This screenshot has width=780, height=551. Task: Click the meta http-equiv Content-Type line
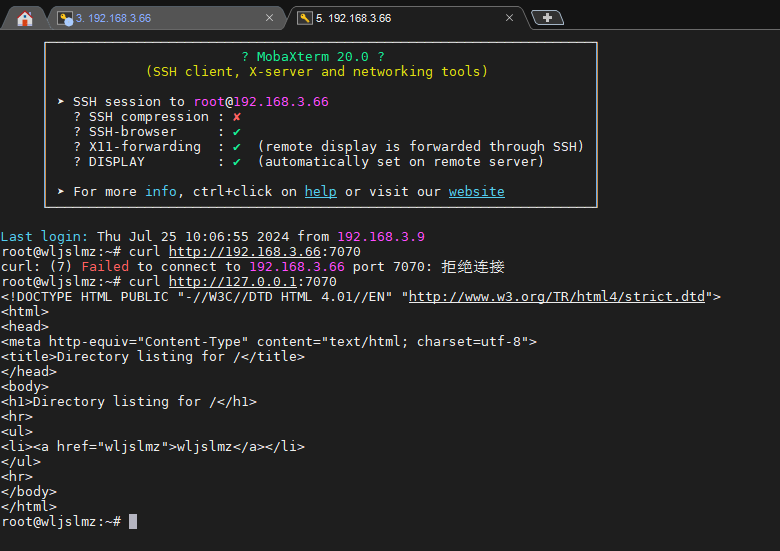pyautogui.click(x=269, y=342)
